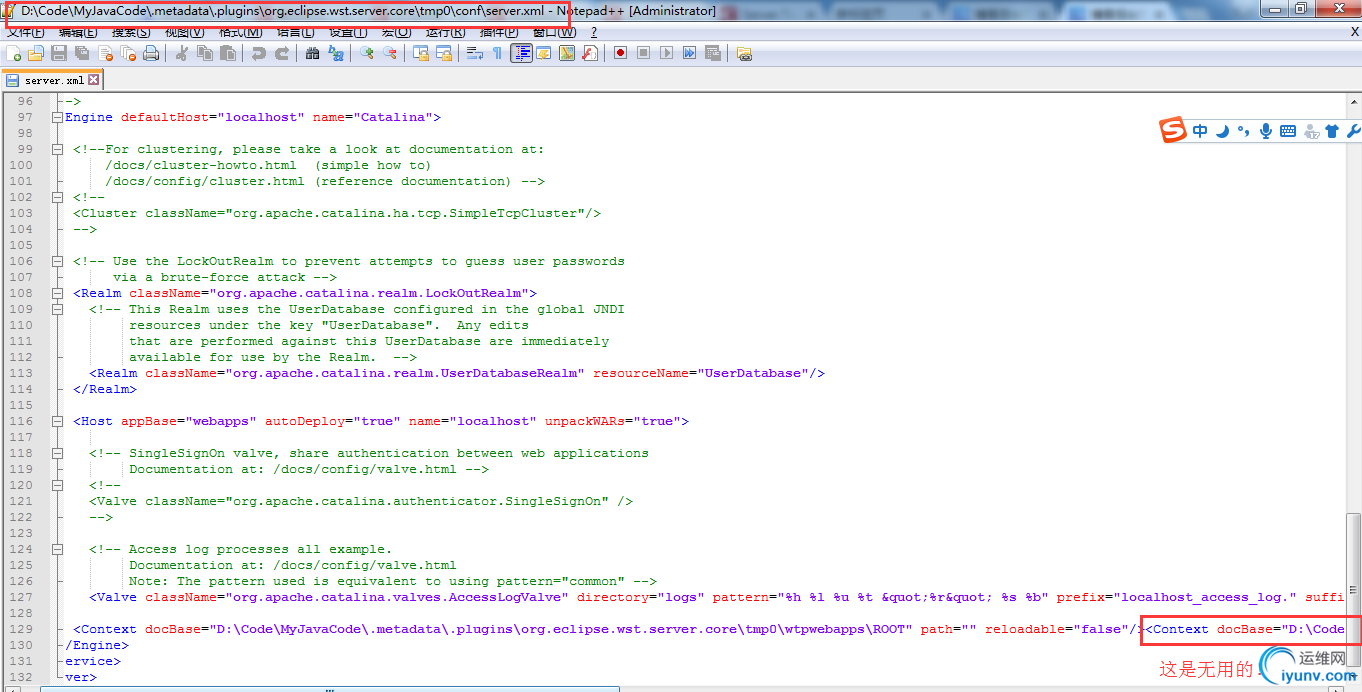
Task: Click the last toolbar icon after macro buttons
Action: coord(744,53)
